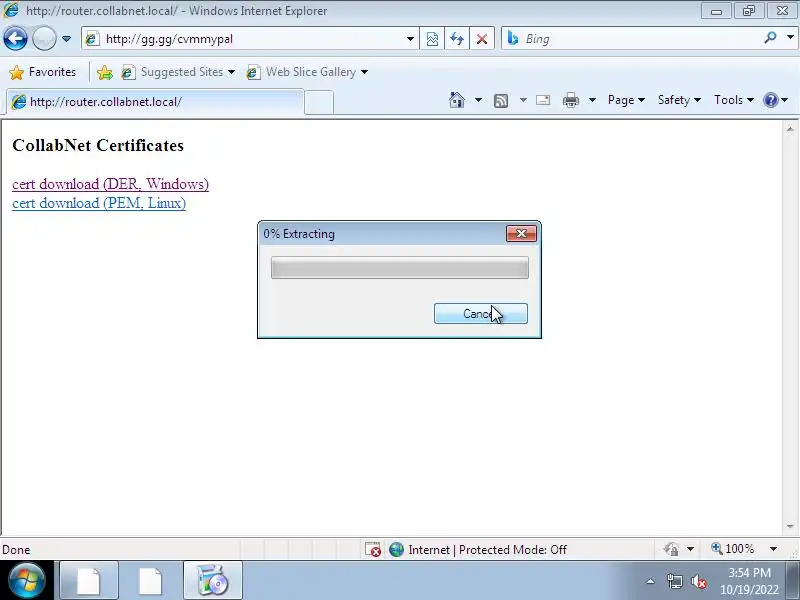
Task: Click the greyed Forward navigation button
Action: click(x=44, y=38)
